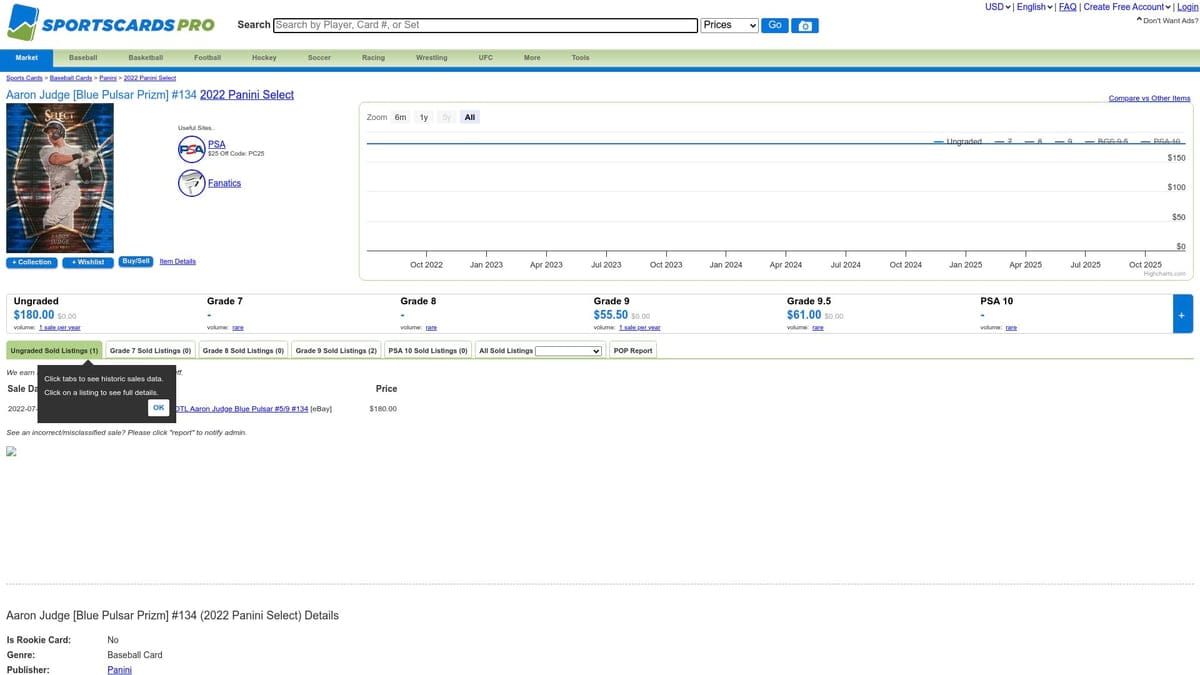The image size is (1200, 675).
Task: Open the Wrestling navigation menu
Action: click(432, 58)
